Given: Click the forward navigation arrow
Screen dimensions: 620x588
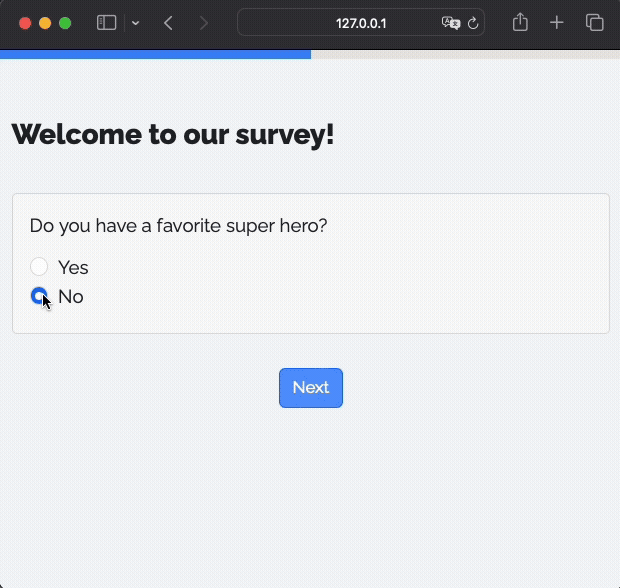Looking at the screenshot, I should pos(204,23).
